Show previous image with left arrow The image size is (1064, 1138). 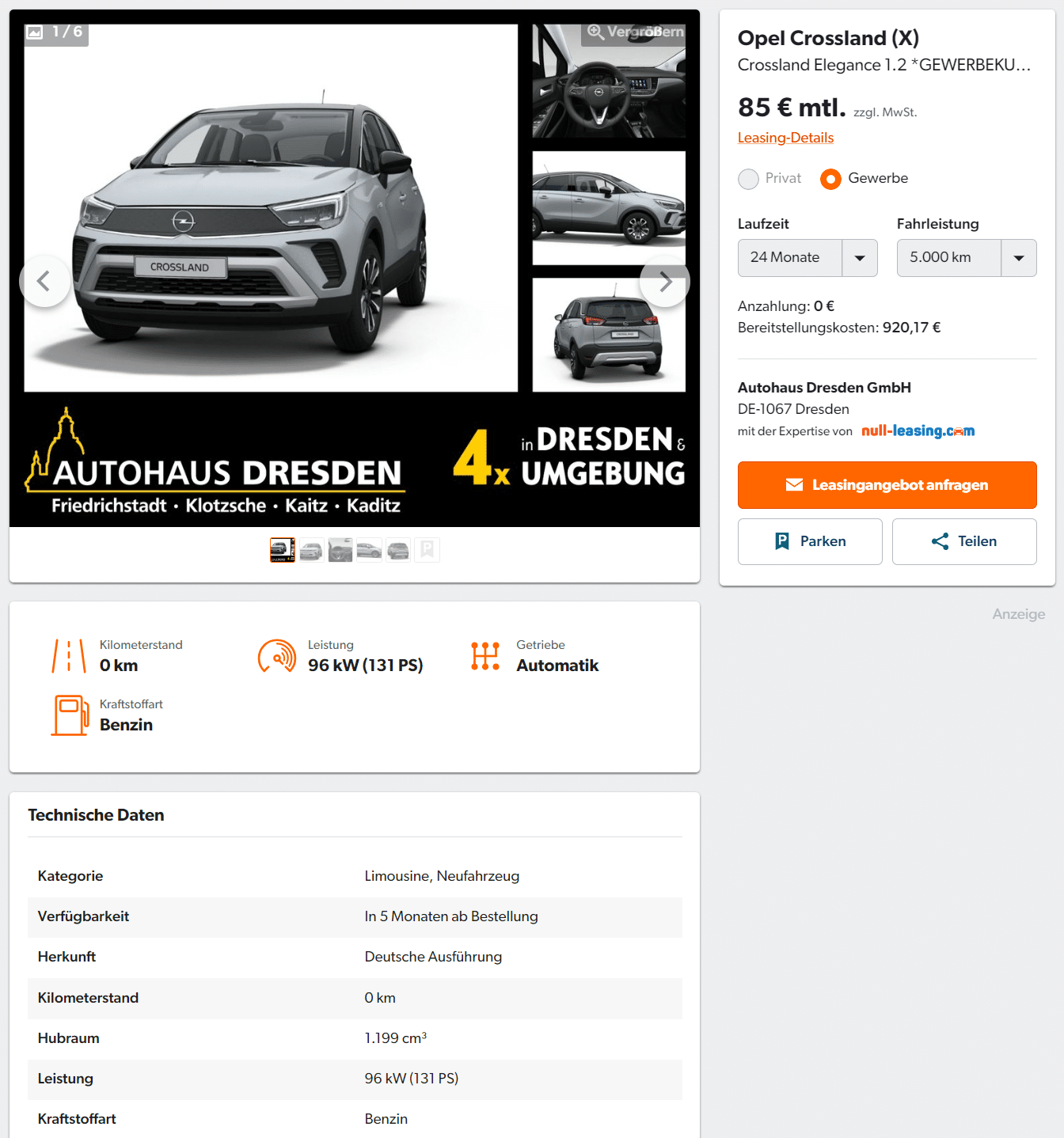tap(45, 281)
